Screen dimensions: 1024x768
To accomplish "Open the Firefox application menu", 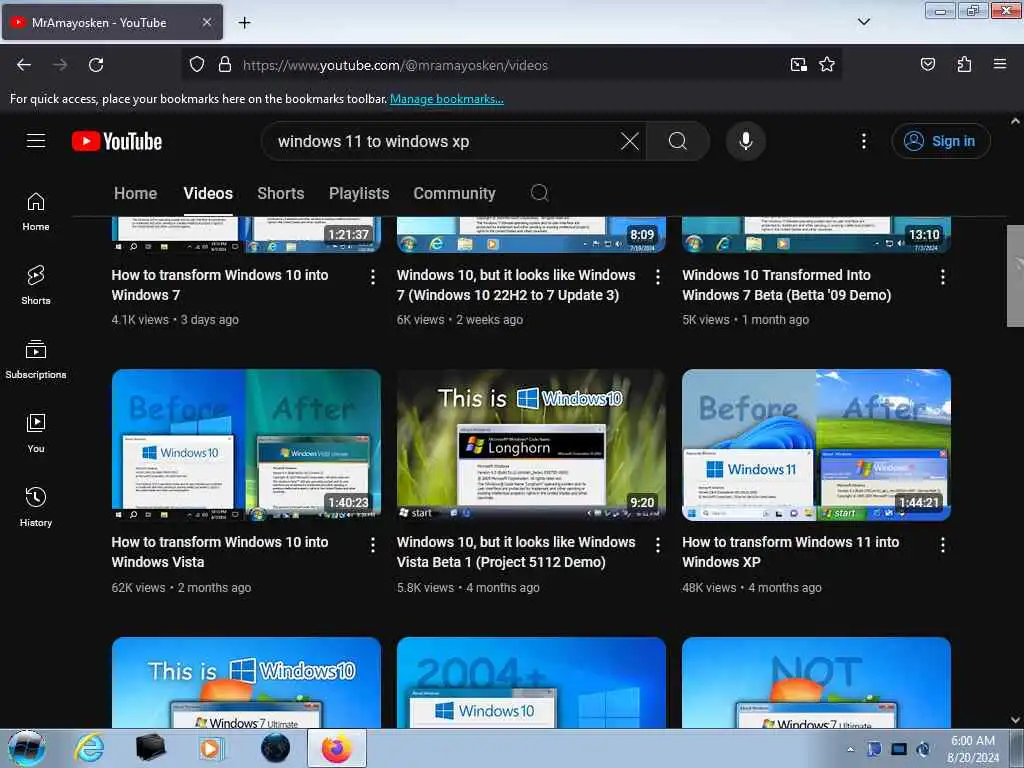I will tap(1000, 64).
